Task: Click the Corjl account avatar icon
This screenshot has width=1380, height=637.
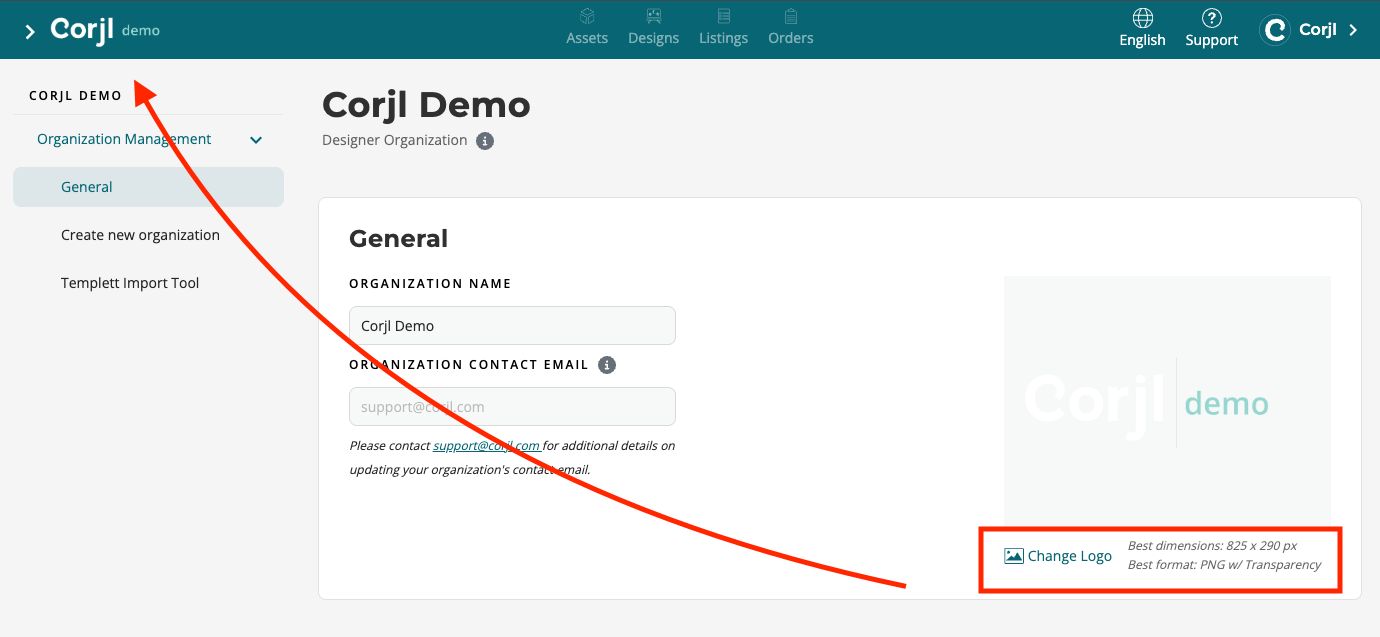Action: pyautogui.click(x=1275, y=30)
